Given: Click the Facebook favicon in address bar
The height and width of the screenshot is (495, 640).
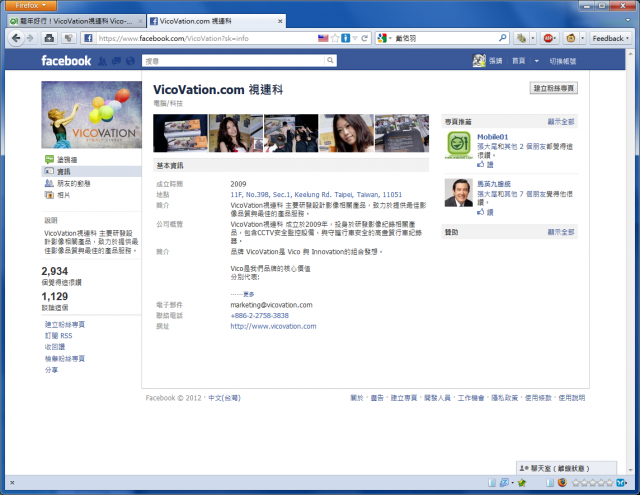Looking at the screenshot, I should click(88, 38).
